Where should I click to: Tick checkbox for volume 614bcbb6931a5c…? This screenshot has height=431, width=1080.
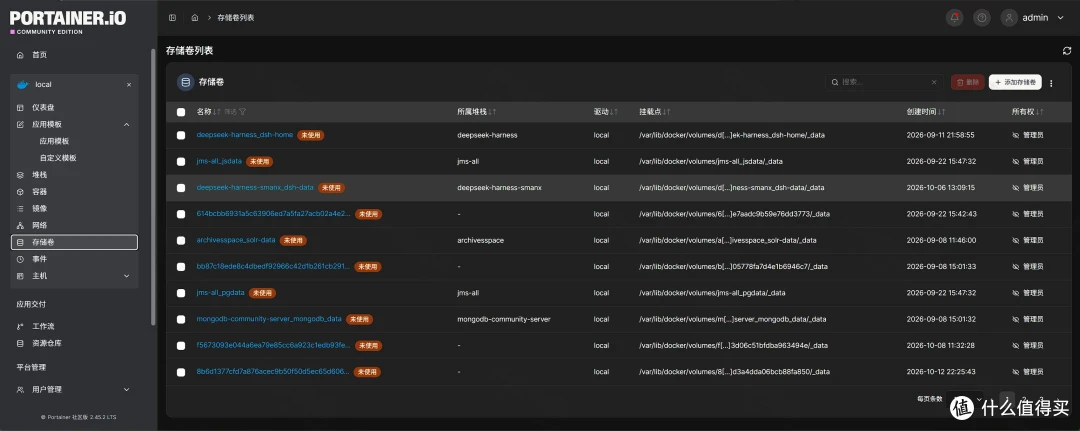[181, 214]
